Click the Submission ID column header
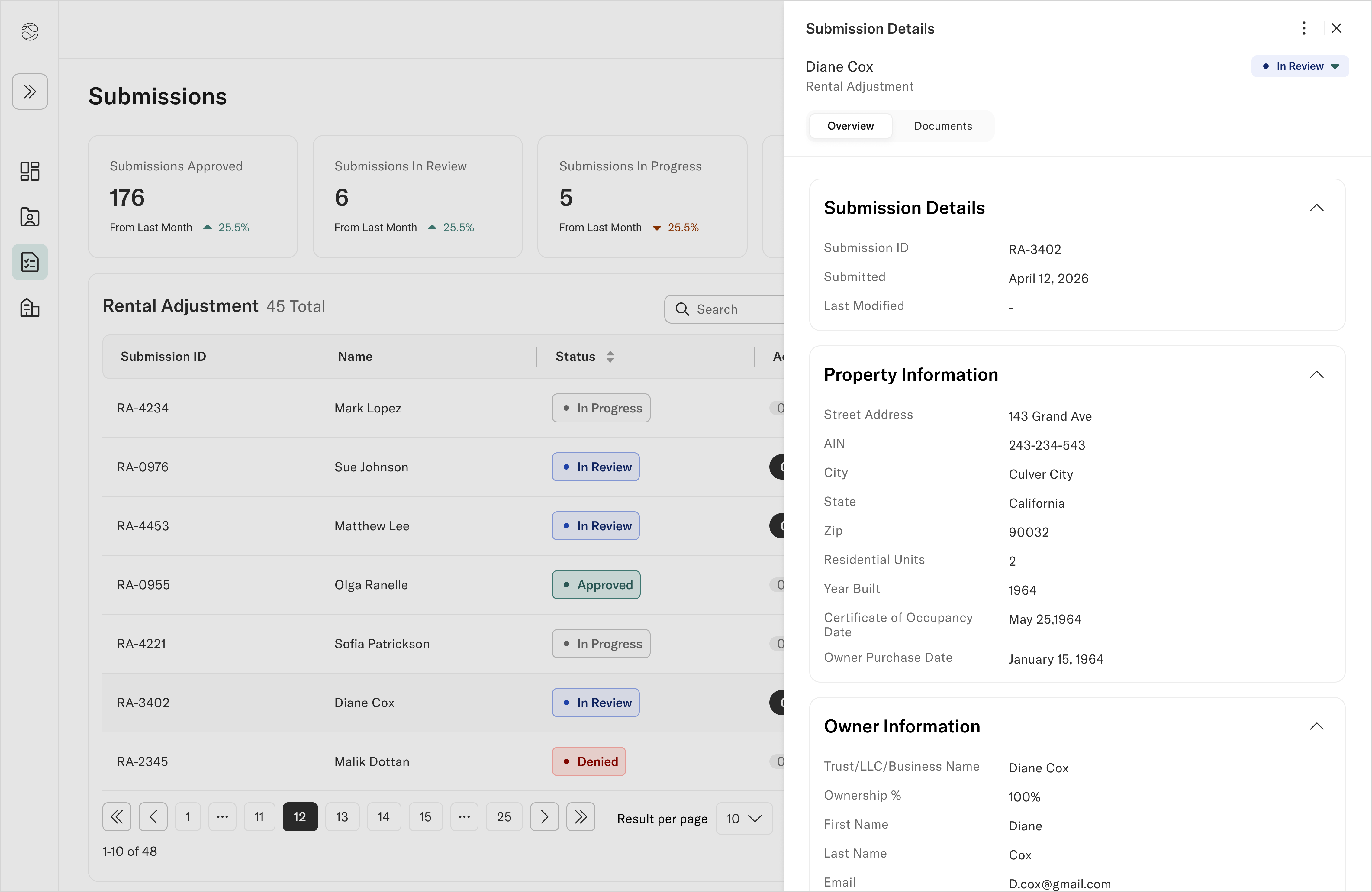Viewport: 1372px width, 892px height. (163, 356)
